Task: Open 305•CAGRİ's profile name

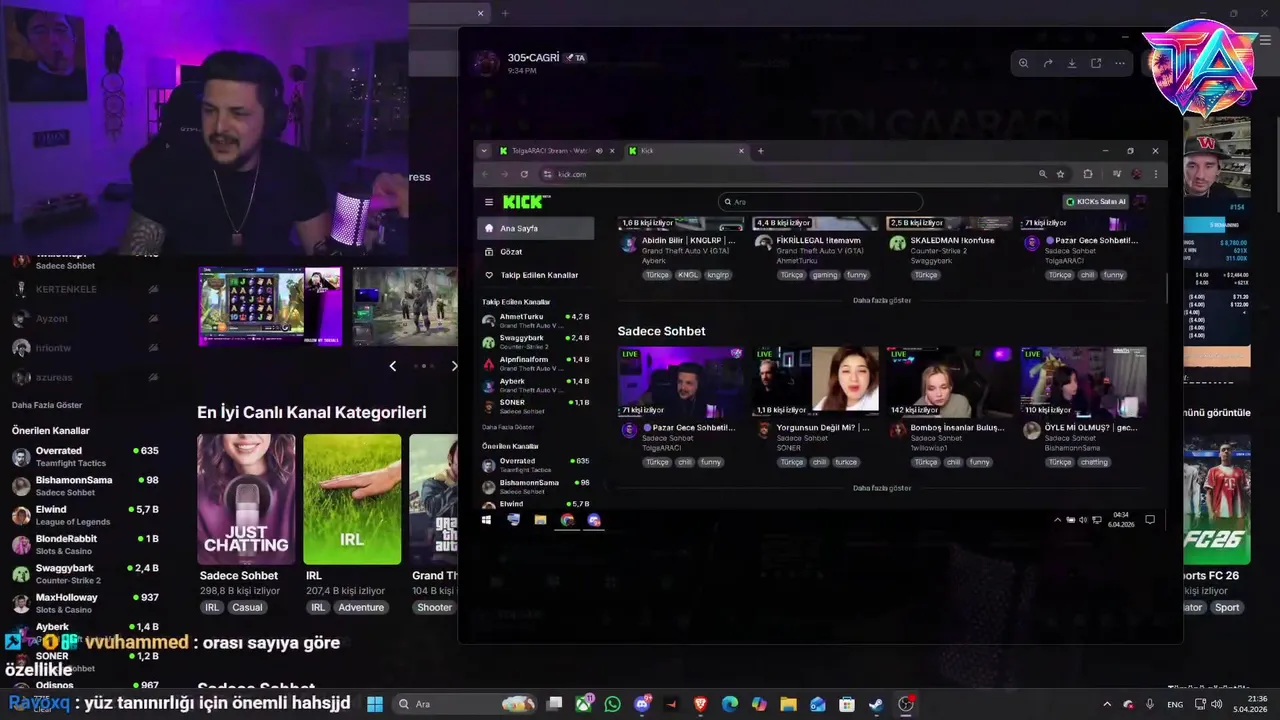Action: pos(533,58)
